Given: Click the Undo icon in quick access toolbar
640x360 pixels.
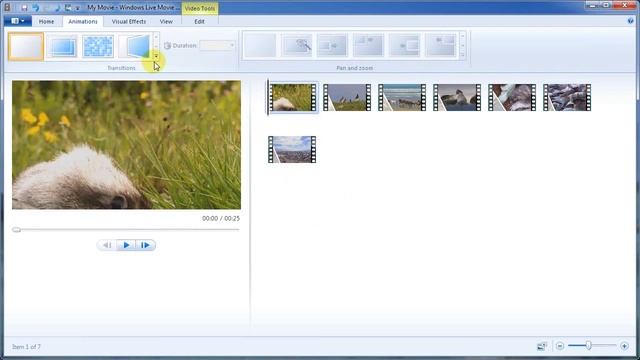Looking at the screenshot, I should pyautogui.click(x=36, y=7).
